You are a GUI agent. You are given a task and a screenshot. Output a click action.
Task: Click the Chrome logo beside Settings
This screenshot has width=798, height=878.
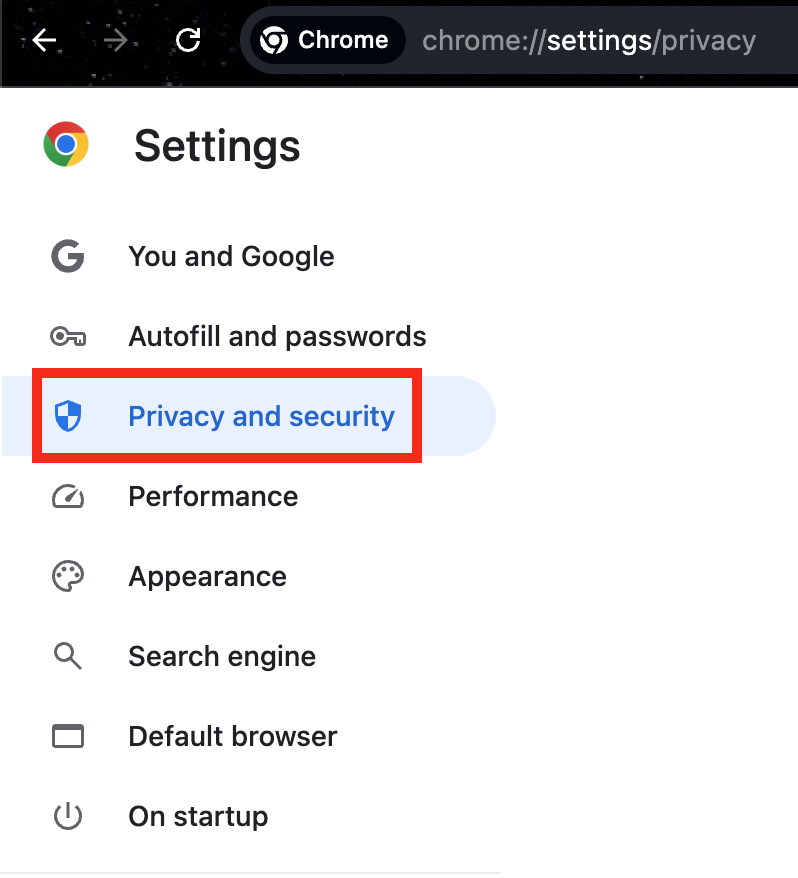click(66, 144)
